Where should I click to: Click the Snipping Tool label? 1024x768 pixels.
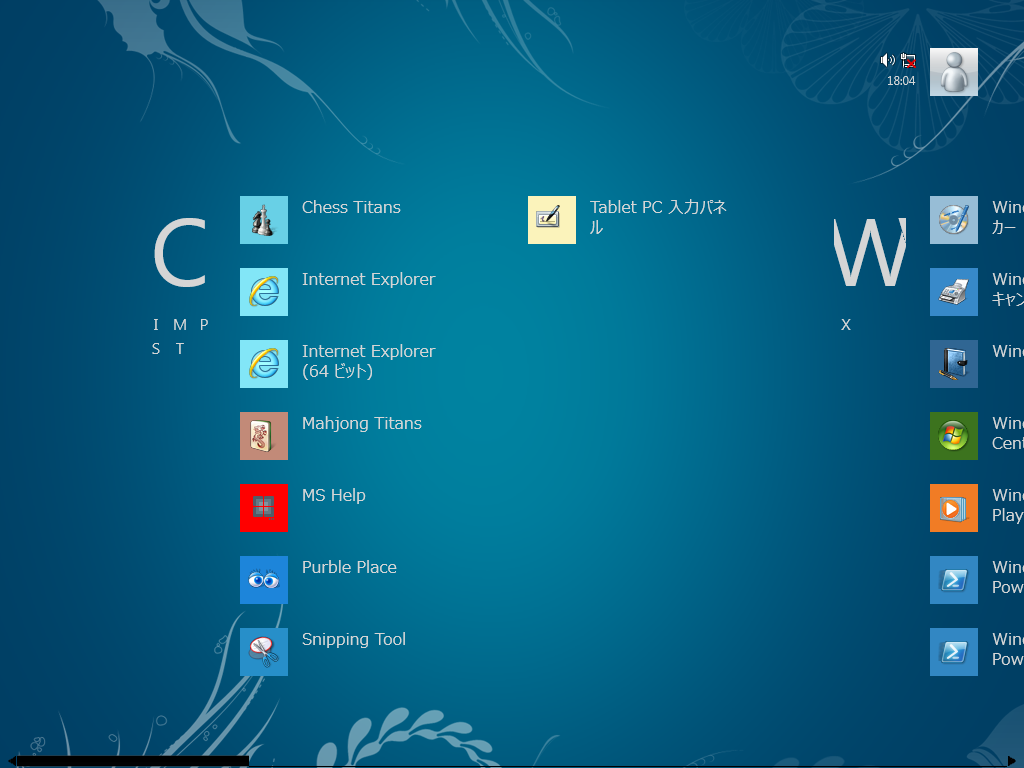click(354, 639)
